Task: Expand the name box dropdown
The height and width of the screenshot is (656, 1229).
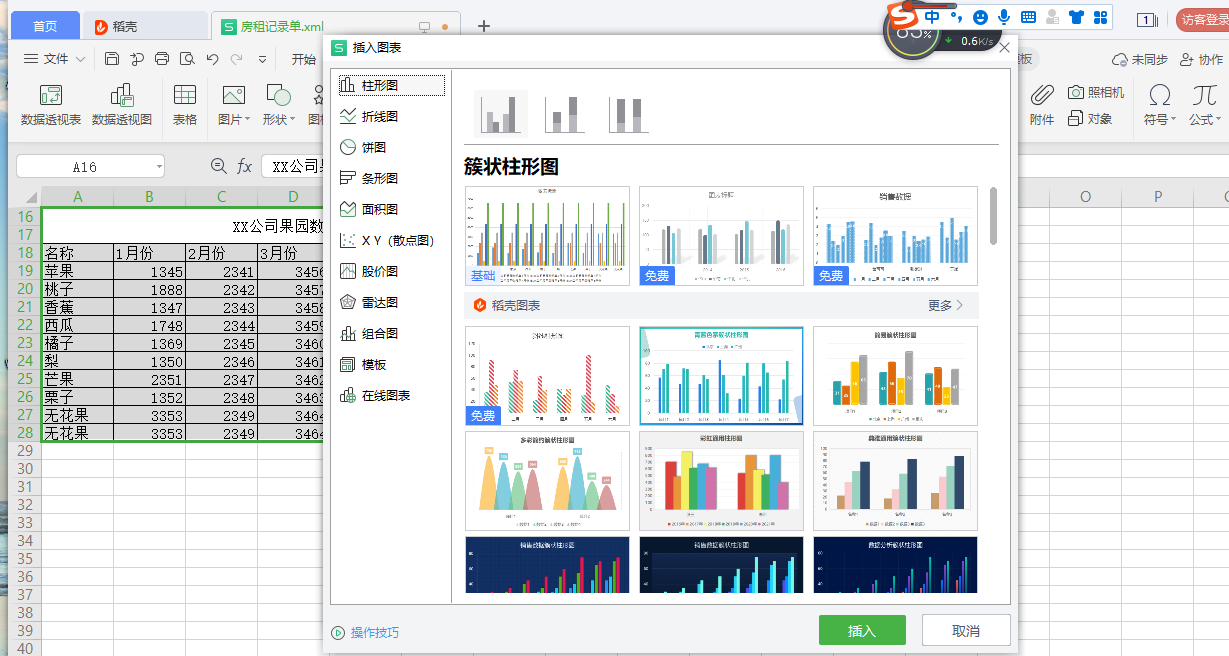Action: [159, 167]
